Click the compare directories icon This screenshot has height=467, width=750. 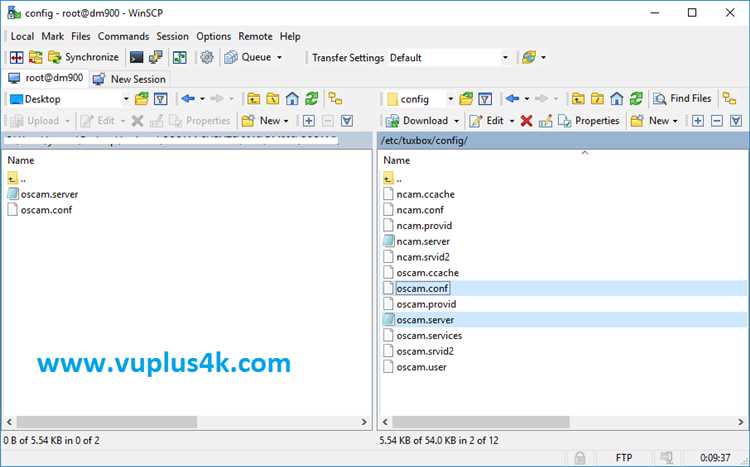click(x=16, y=57)
